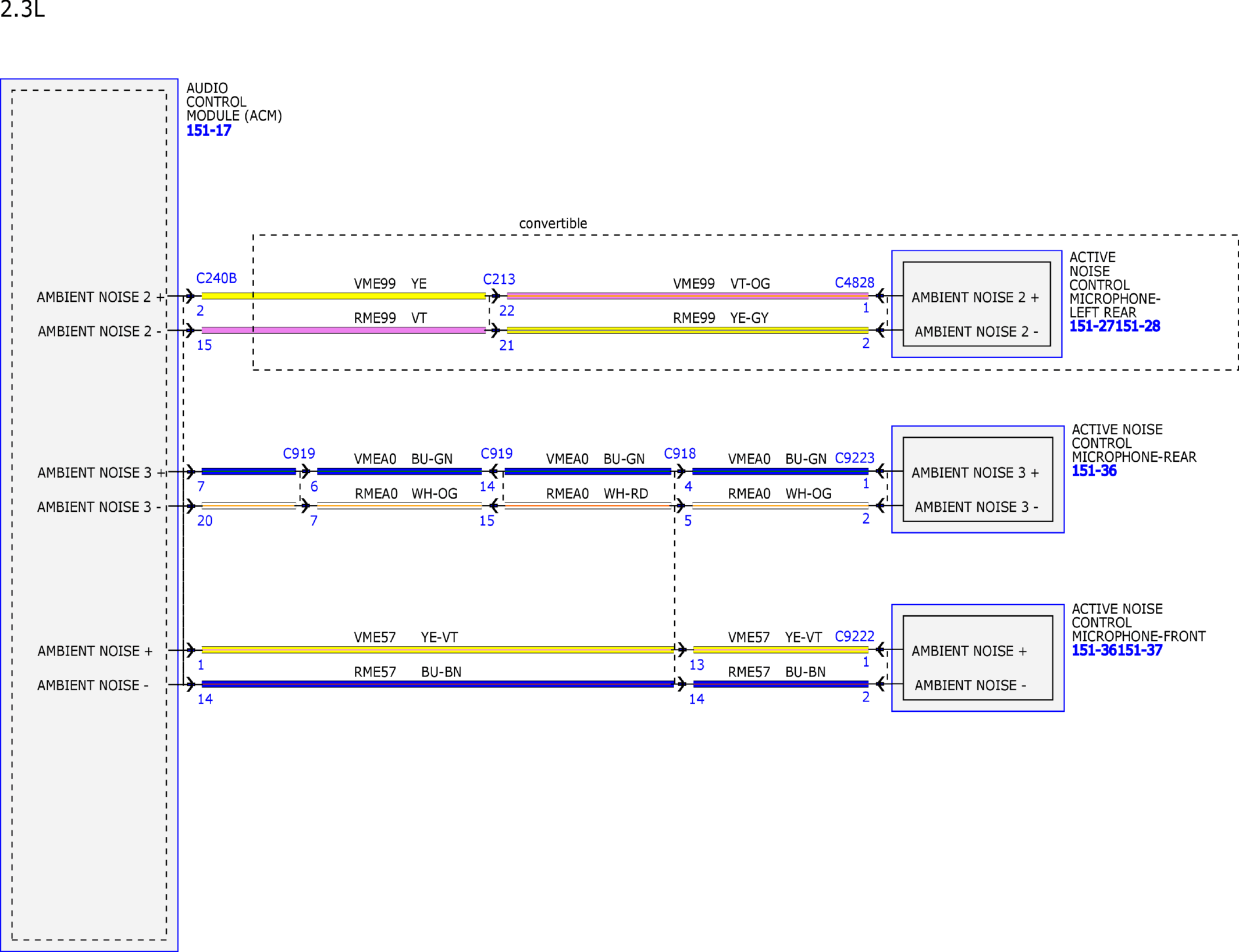Select the AMBIENT NOISE 3 + microphone box

[x=977, y=479]
